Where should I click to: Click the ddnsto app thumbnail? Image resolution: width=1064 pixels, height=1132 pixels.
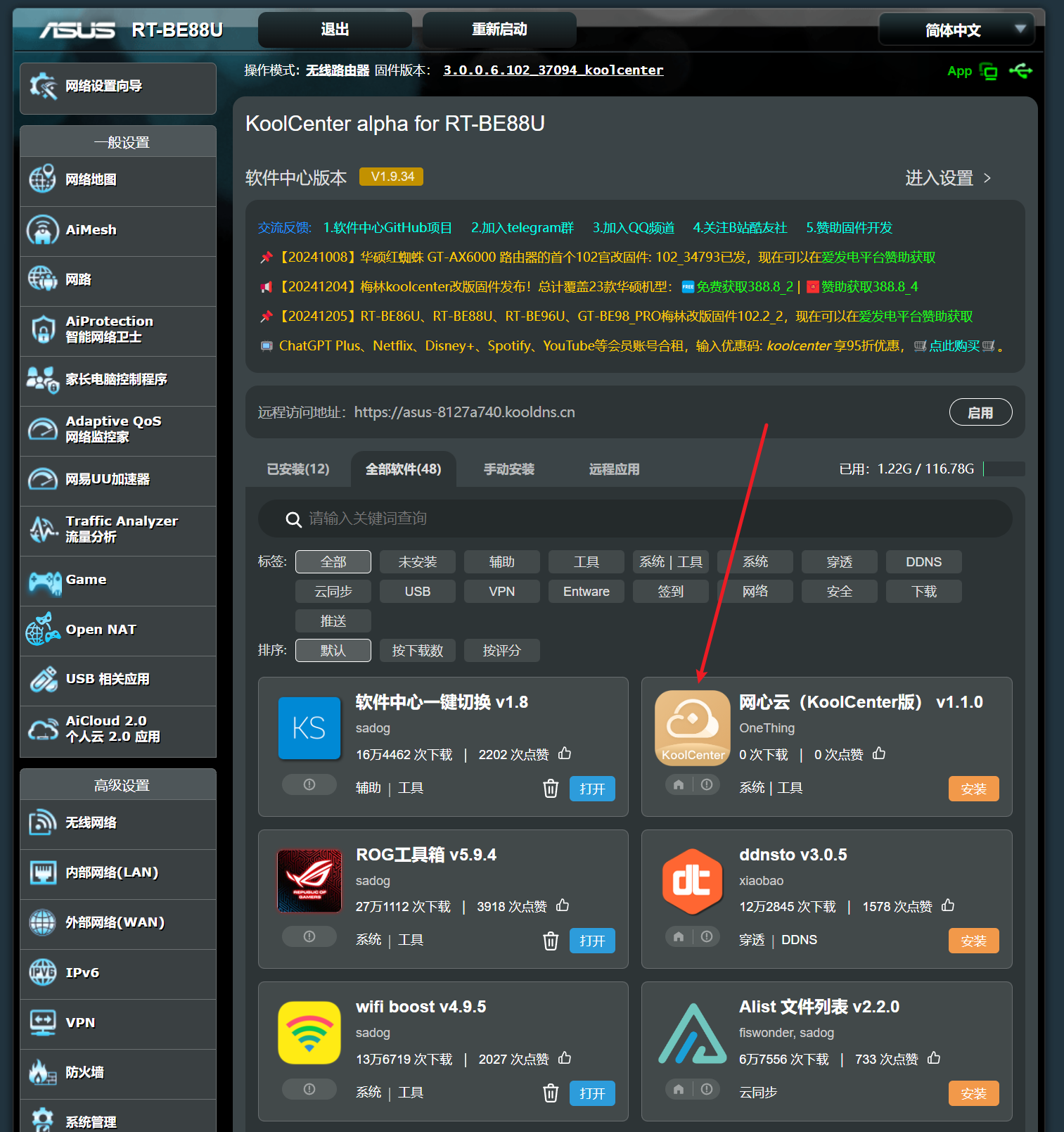[693, 881]
